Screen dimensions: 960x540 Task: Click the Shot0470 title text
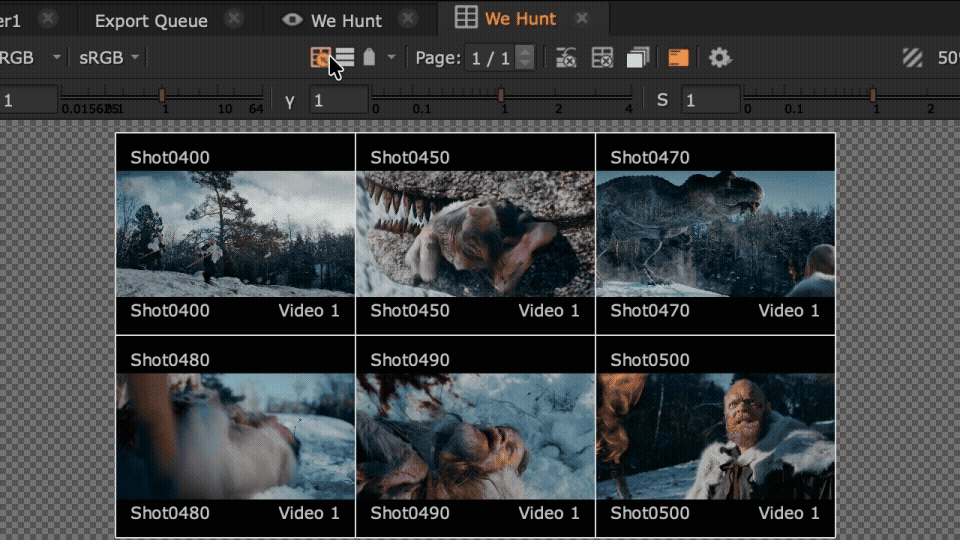tap(650, 157)
